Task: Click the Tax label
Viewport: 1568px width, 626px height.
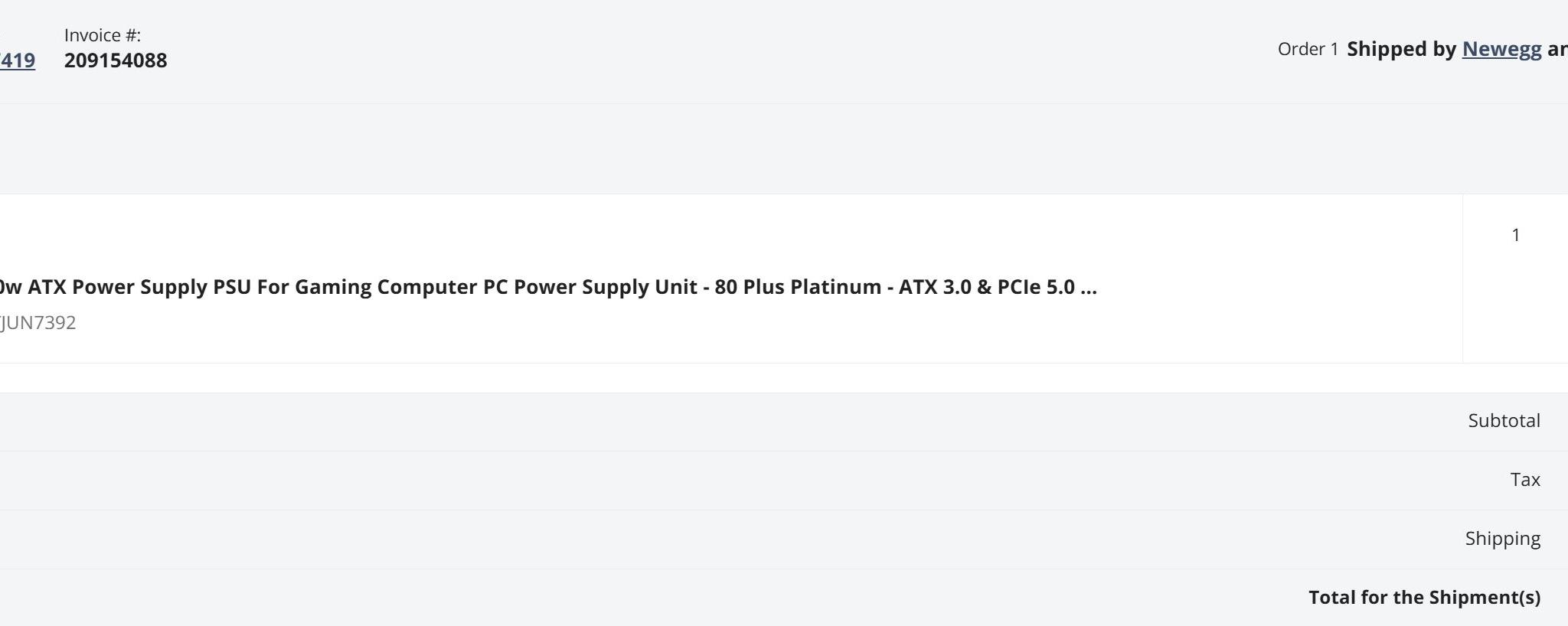Action: [x=1524, y=480]
